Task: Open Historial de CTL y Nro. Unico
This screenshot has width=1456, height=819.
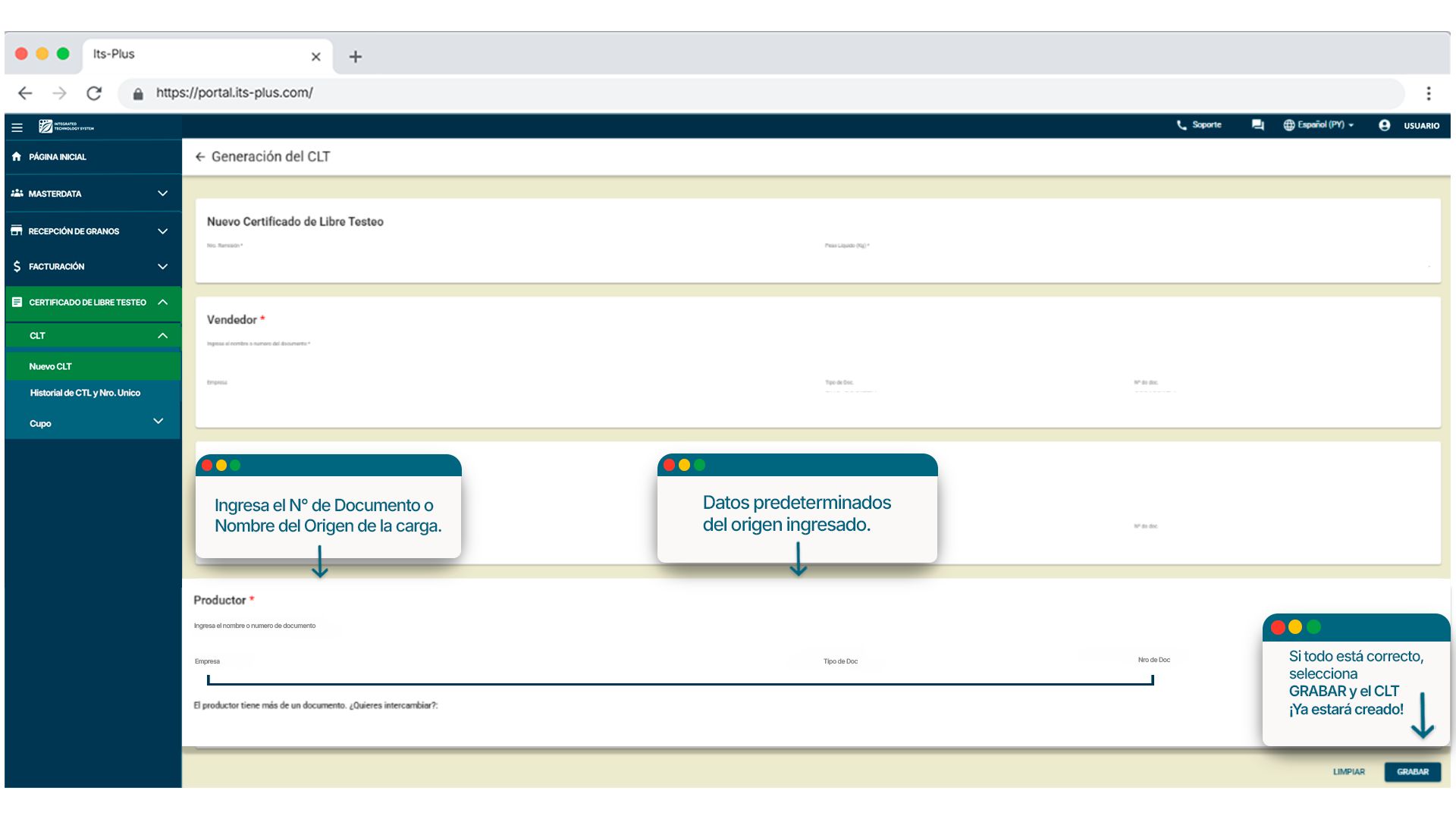Action: coord(85,393)
